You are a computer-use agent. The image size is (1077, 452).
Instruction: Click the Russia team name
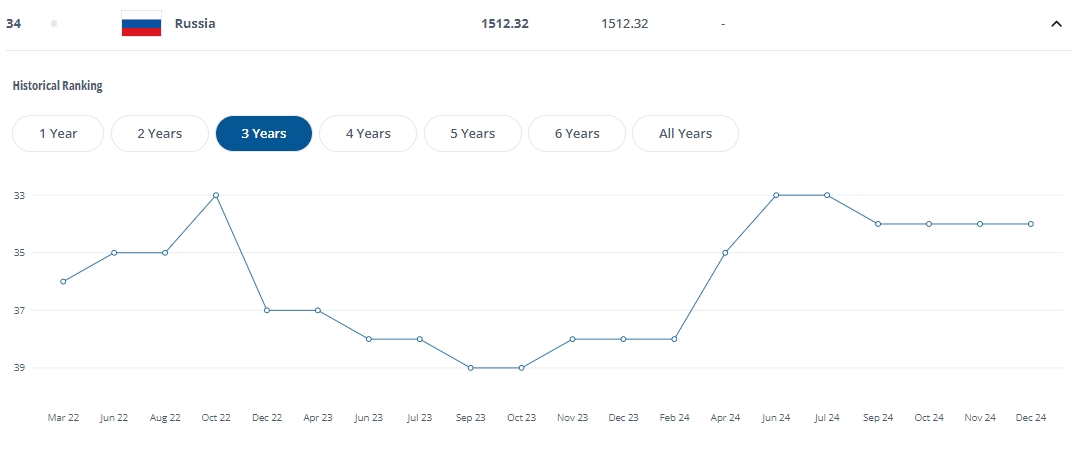195,24
